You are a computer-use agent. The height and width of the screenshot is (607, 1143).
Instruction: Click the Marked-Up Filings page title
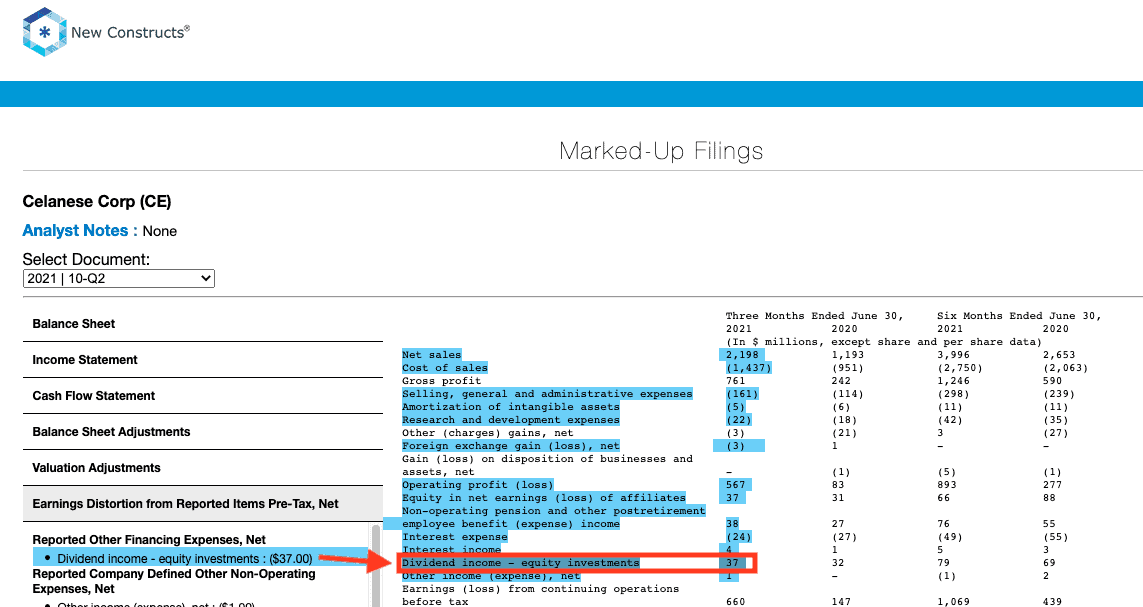(661, 151)
